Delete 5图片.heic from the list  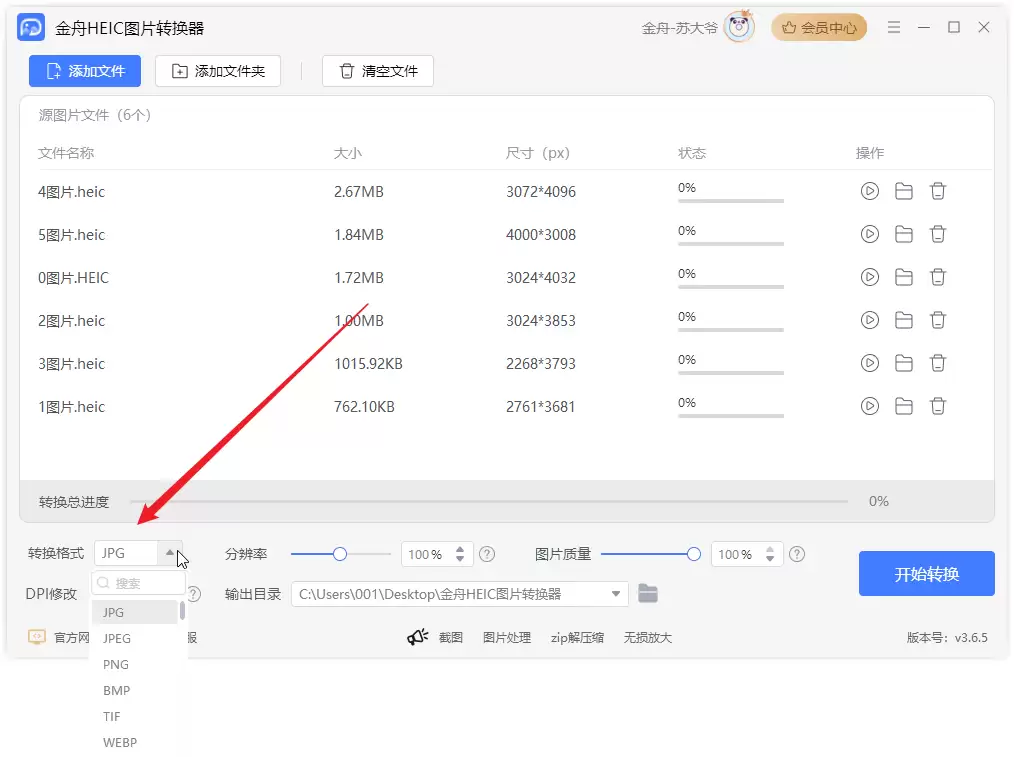tap(938, 234)
